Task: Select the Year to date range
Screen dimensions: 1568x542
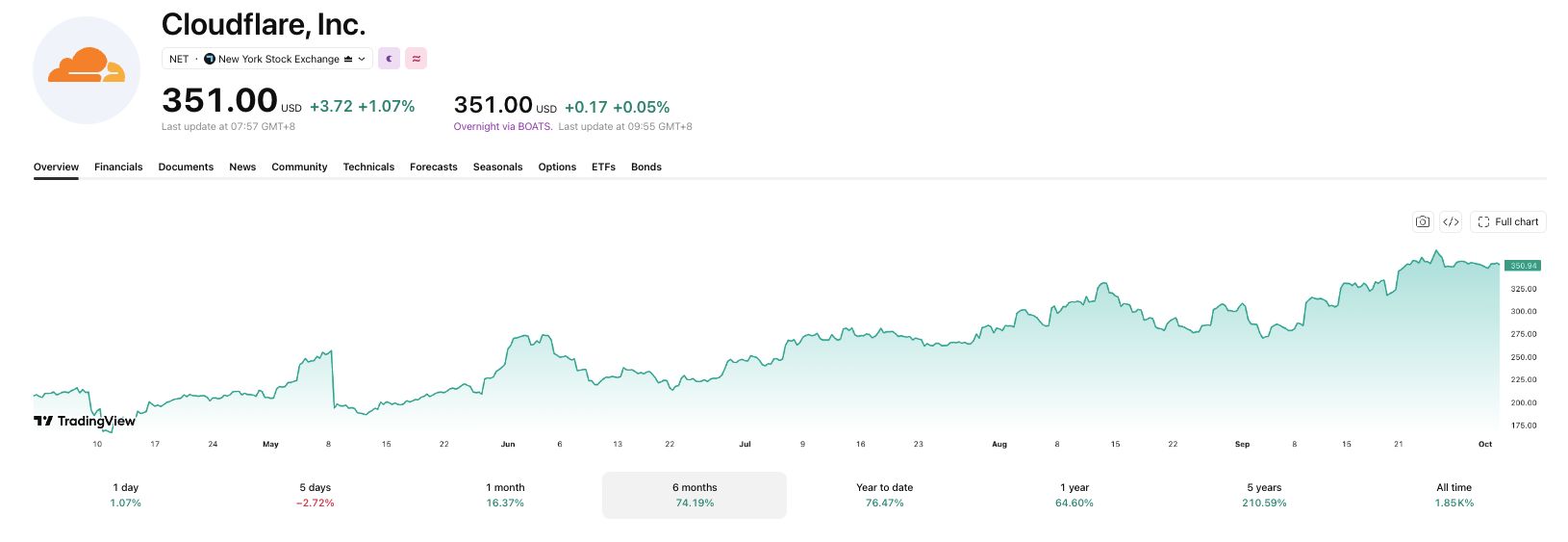Action: click(x=884, y=495)
